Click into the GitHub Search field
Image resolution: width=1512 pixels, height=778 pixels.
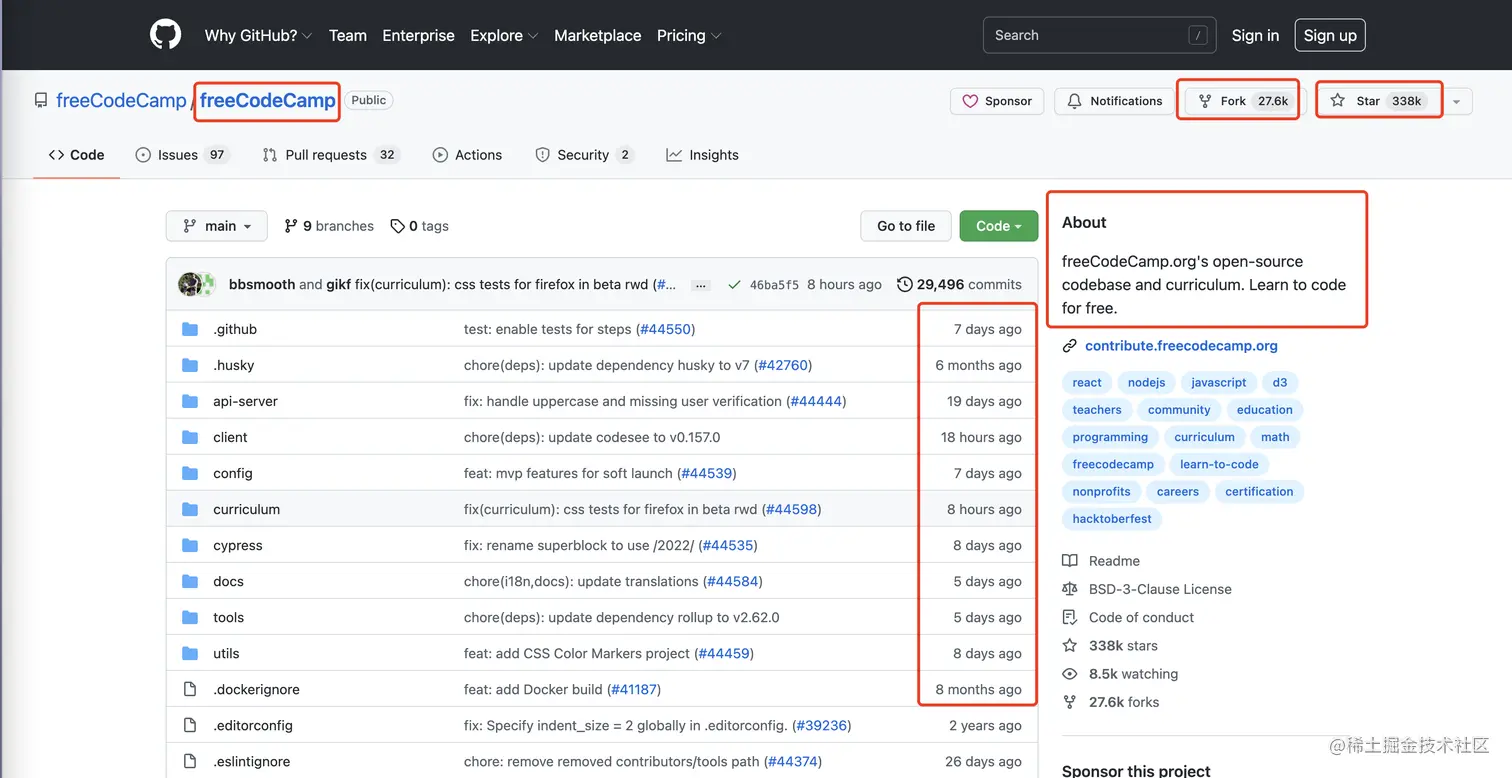coord(1099,35)
